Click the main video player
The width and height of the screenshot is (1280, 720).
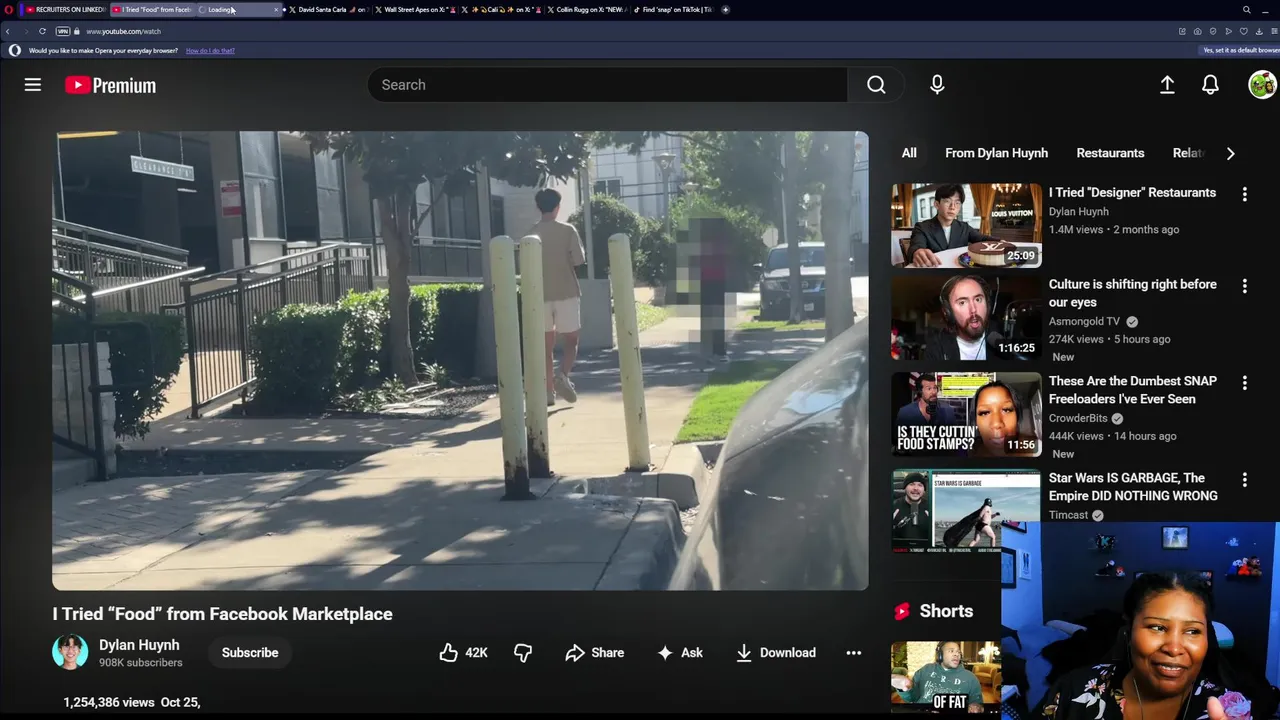460,360
